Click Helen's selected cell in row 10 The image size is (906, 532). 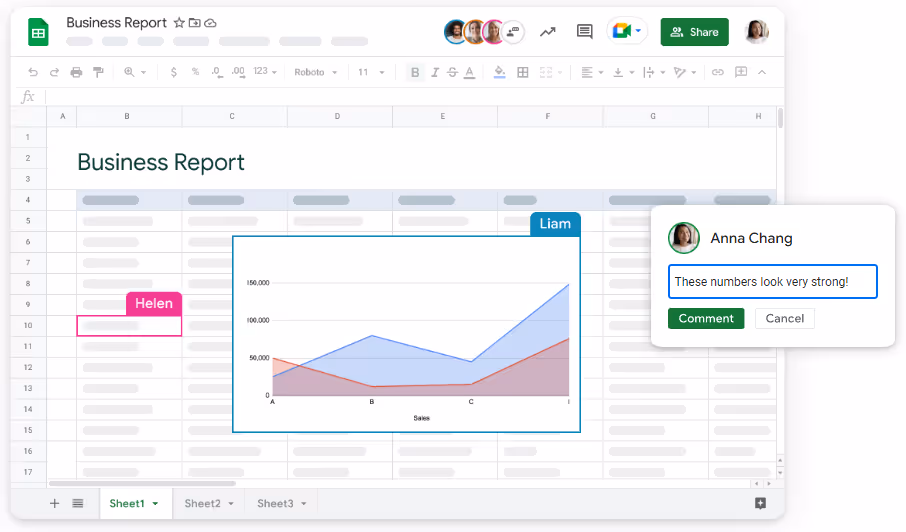pos(129,326)
